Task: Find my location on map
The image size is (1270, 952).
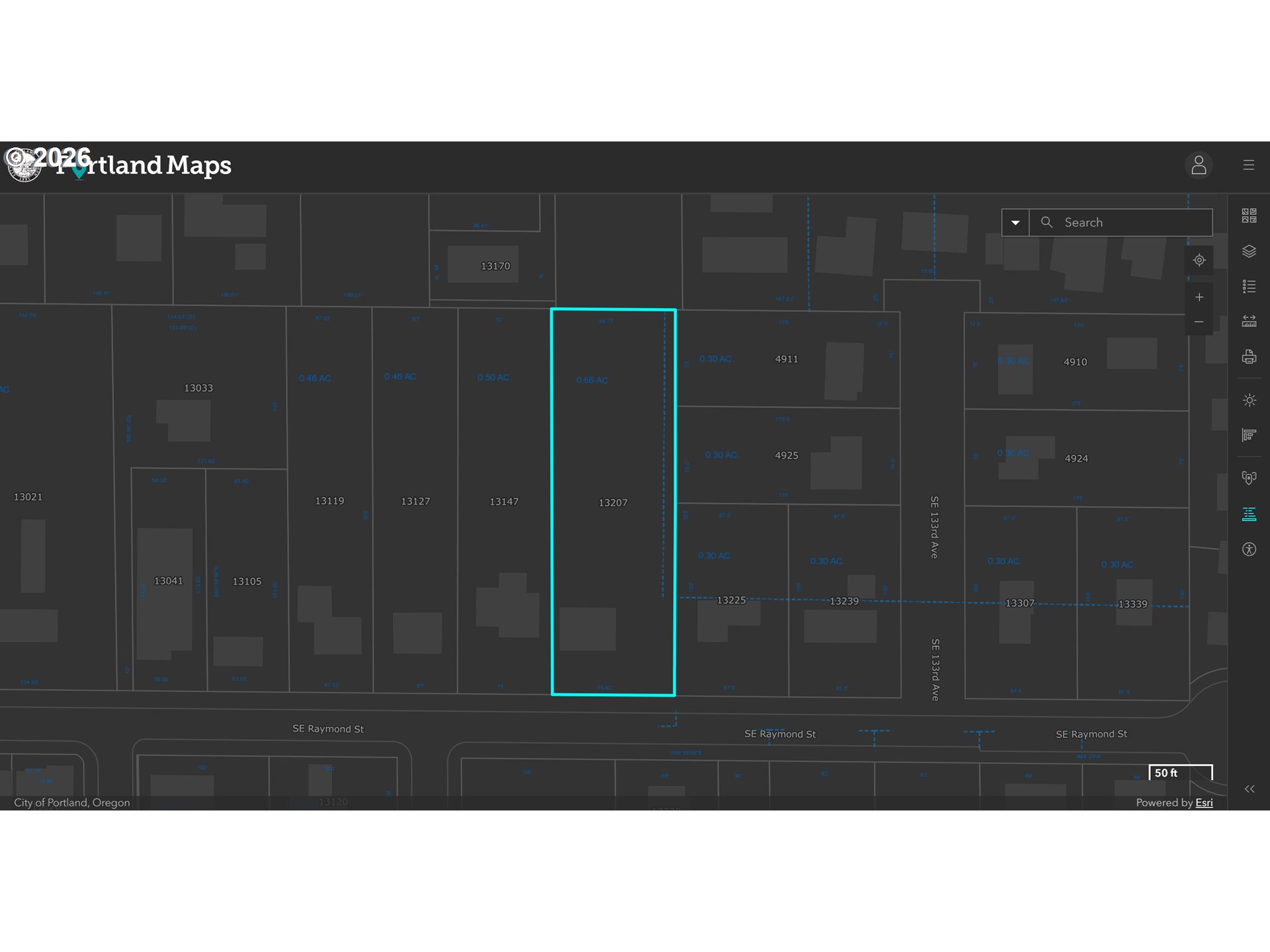Action: [1199, 260]
